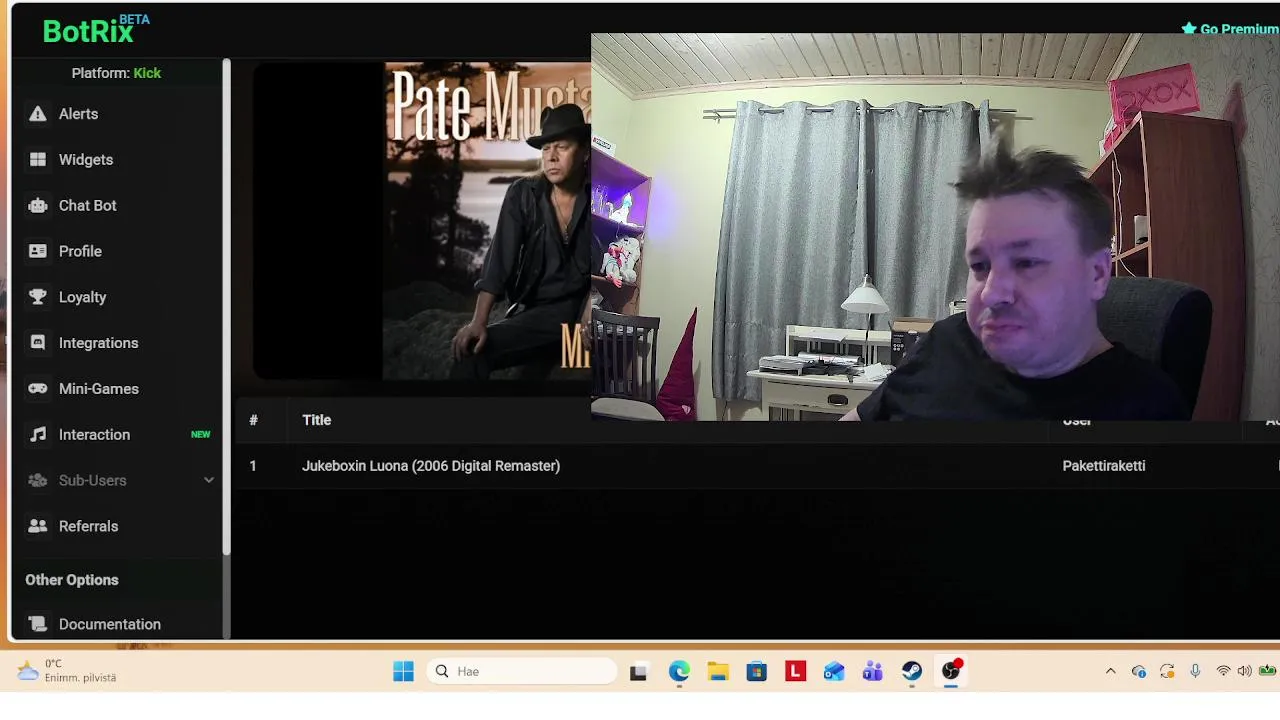
Task: Open Microsoft Edge from the taskbar
Action: tap(679, 672)
